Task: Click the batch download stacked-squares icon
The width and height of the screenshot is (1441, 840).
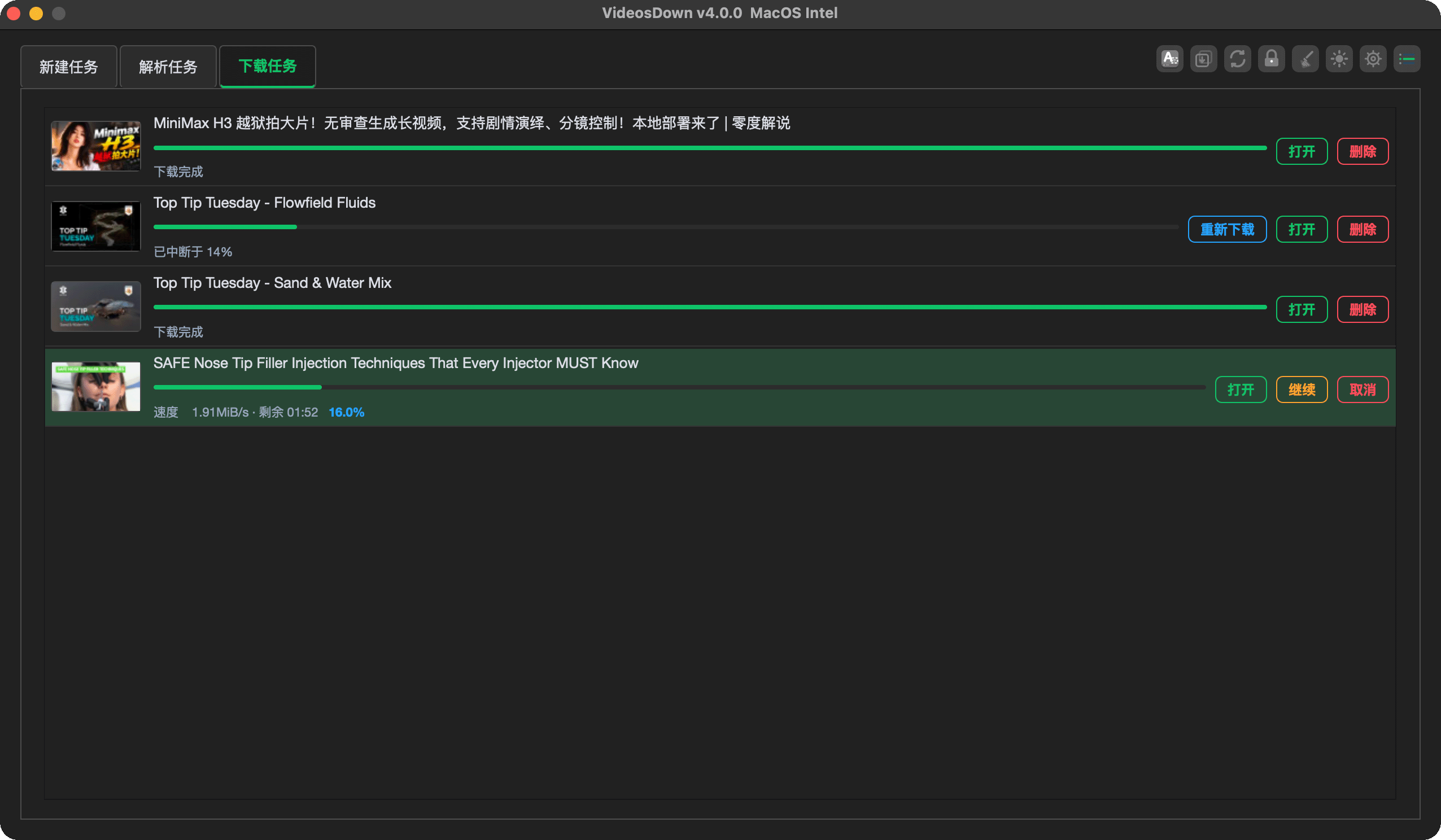Action: coord(1203,59)
